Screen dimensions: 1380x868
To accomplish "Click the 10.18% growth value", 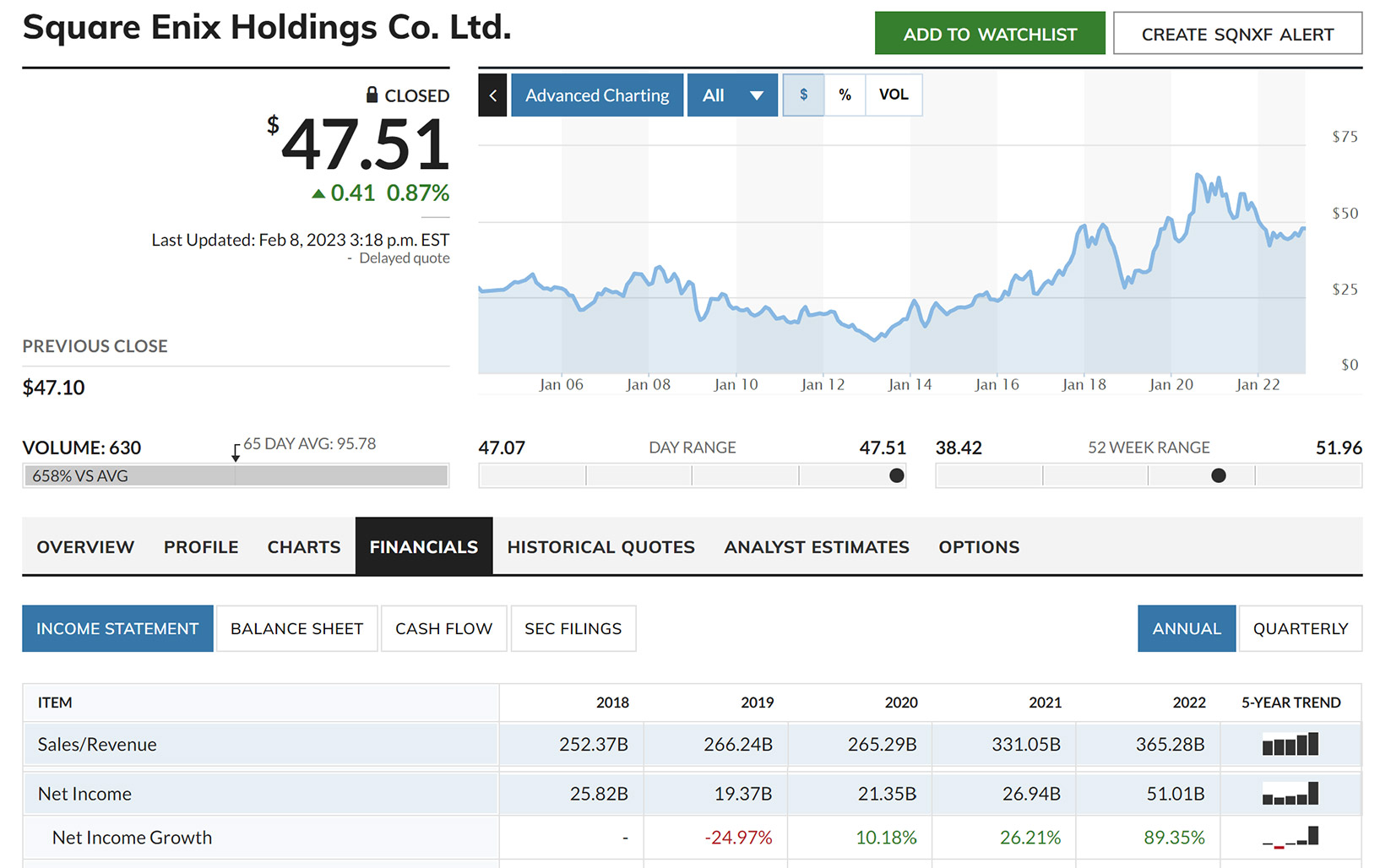I will (x=886, y=837).
